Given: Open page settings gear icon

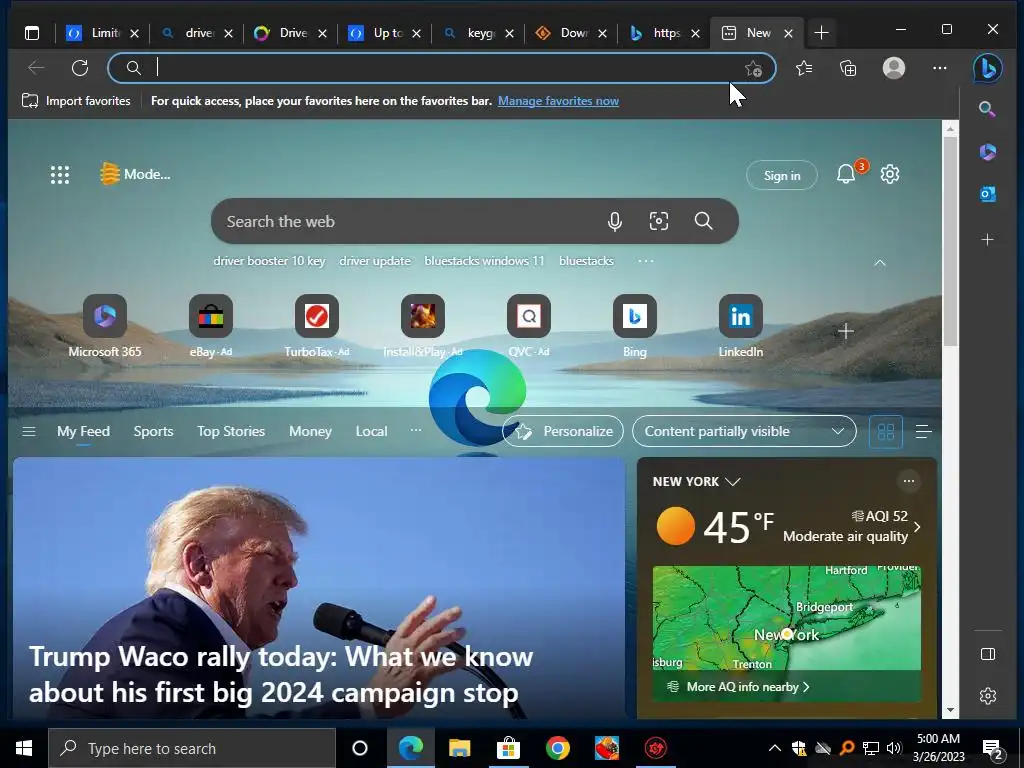Looking at the screenshot, I should coord(889,174).
